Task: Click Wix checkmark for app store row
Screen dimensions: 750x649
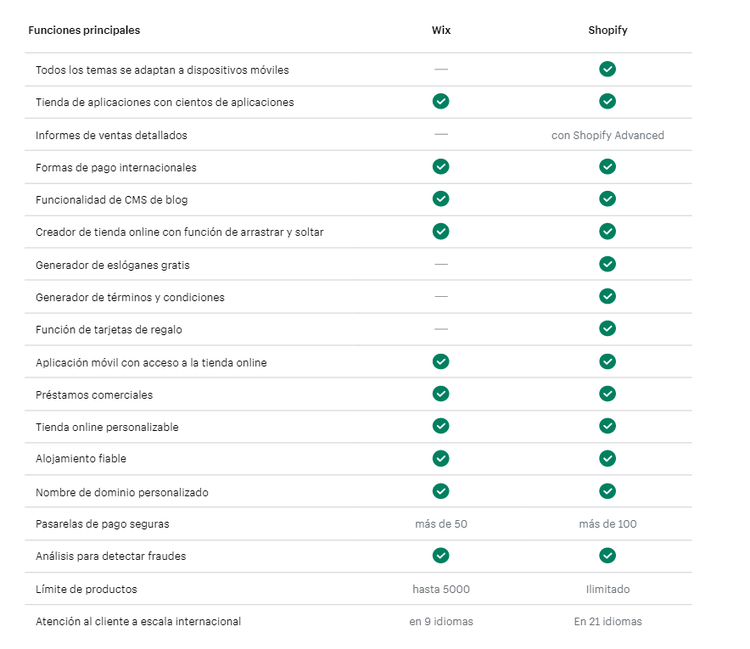Action: [x=441, y=101]
